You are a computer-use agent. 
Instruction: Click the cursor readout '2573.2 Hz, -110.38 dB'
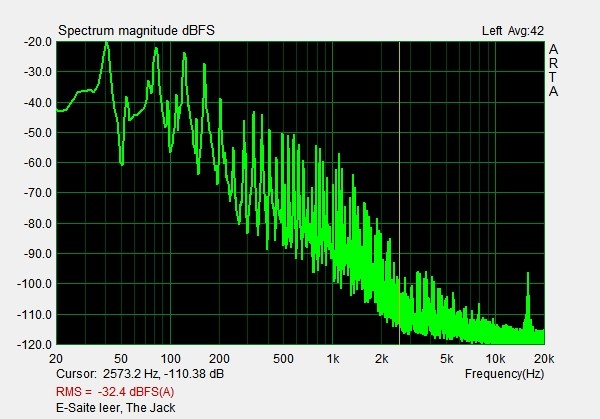[x=163, y=373]
